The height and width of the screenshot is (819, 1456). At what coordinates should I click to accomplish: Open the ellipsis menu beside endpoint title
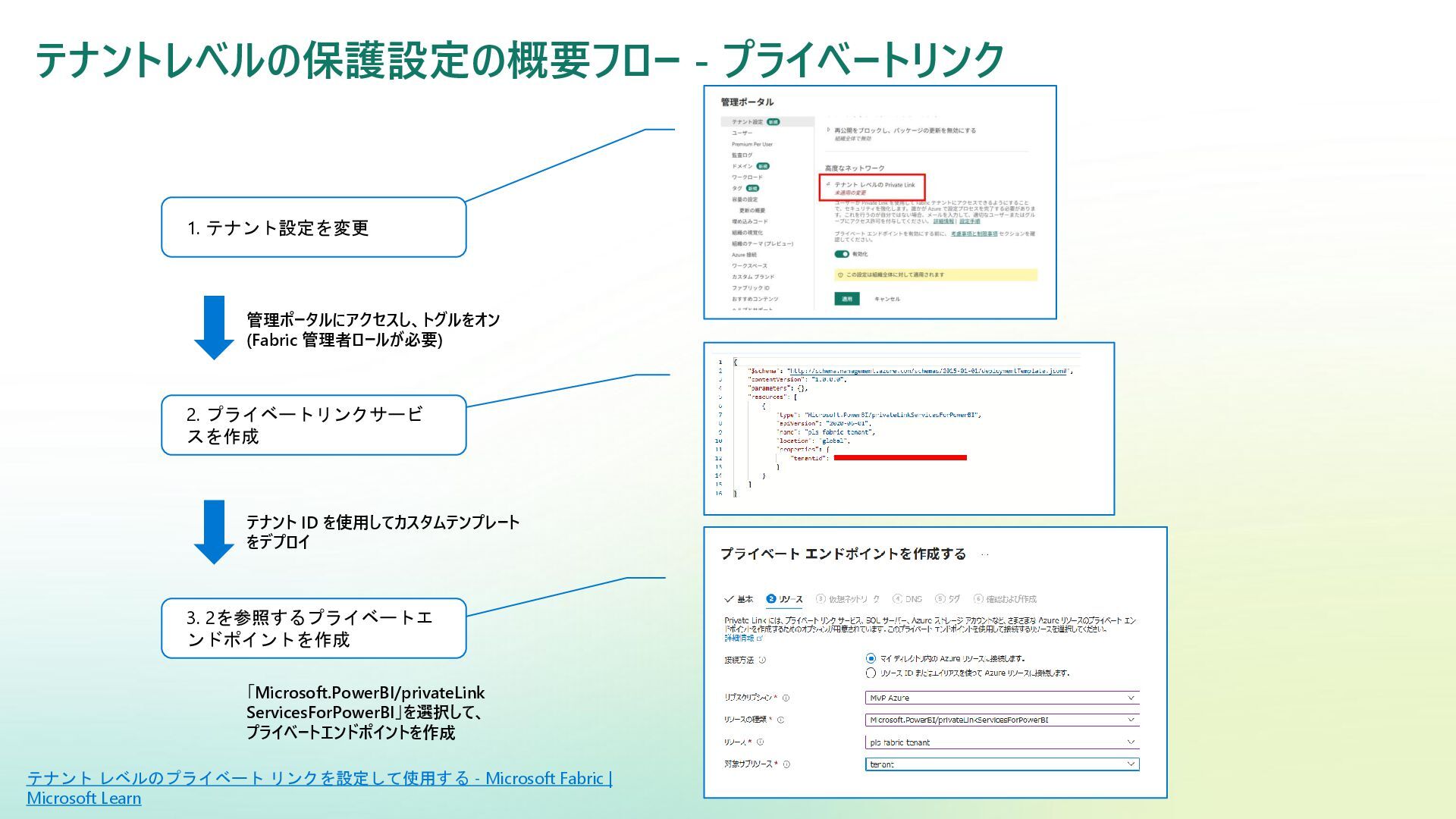[x=985, y=554]
